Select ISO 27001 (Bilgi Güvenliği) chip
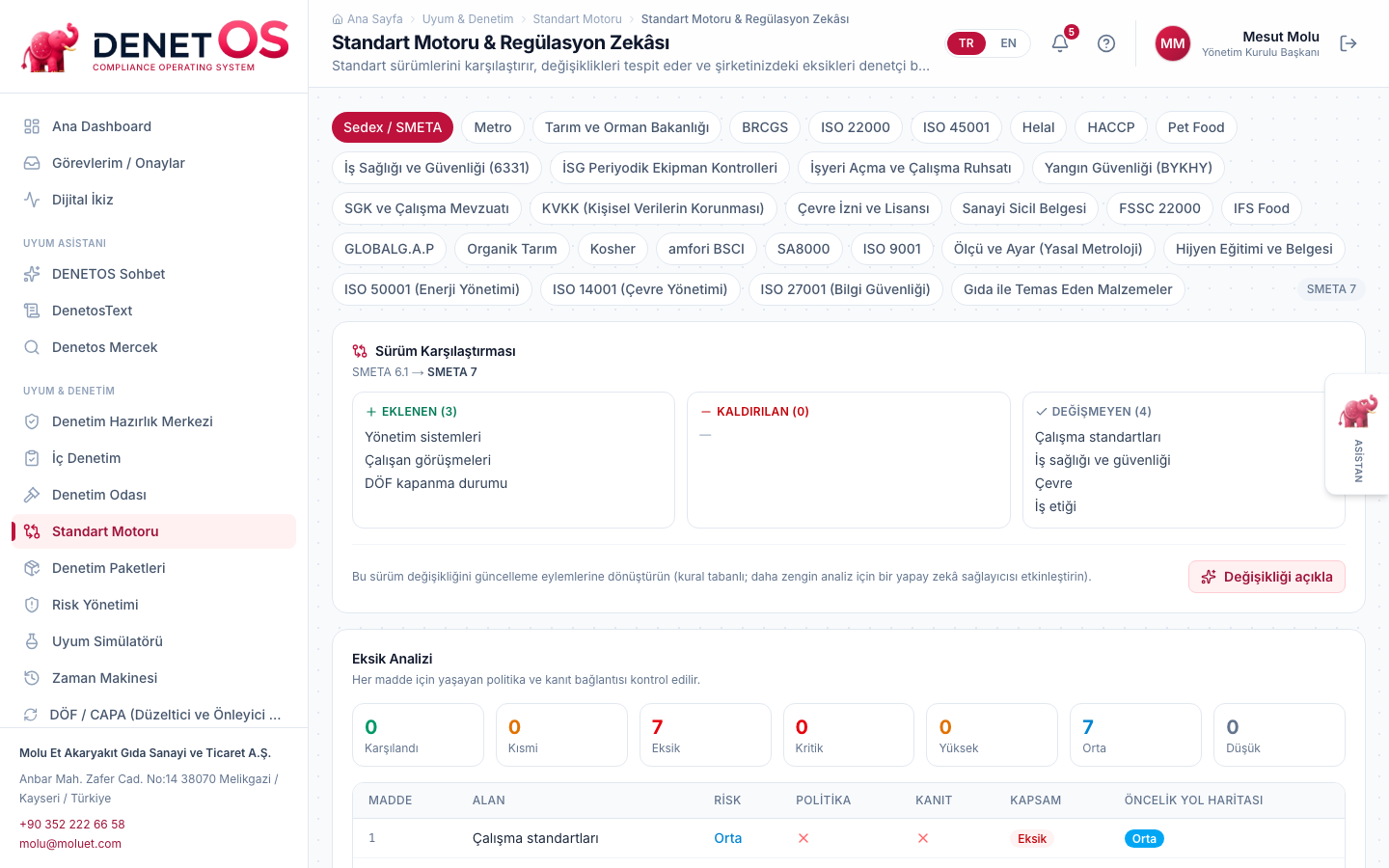1389x868 pixels. click(845, 289)
